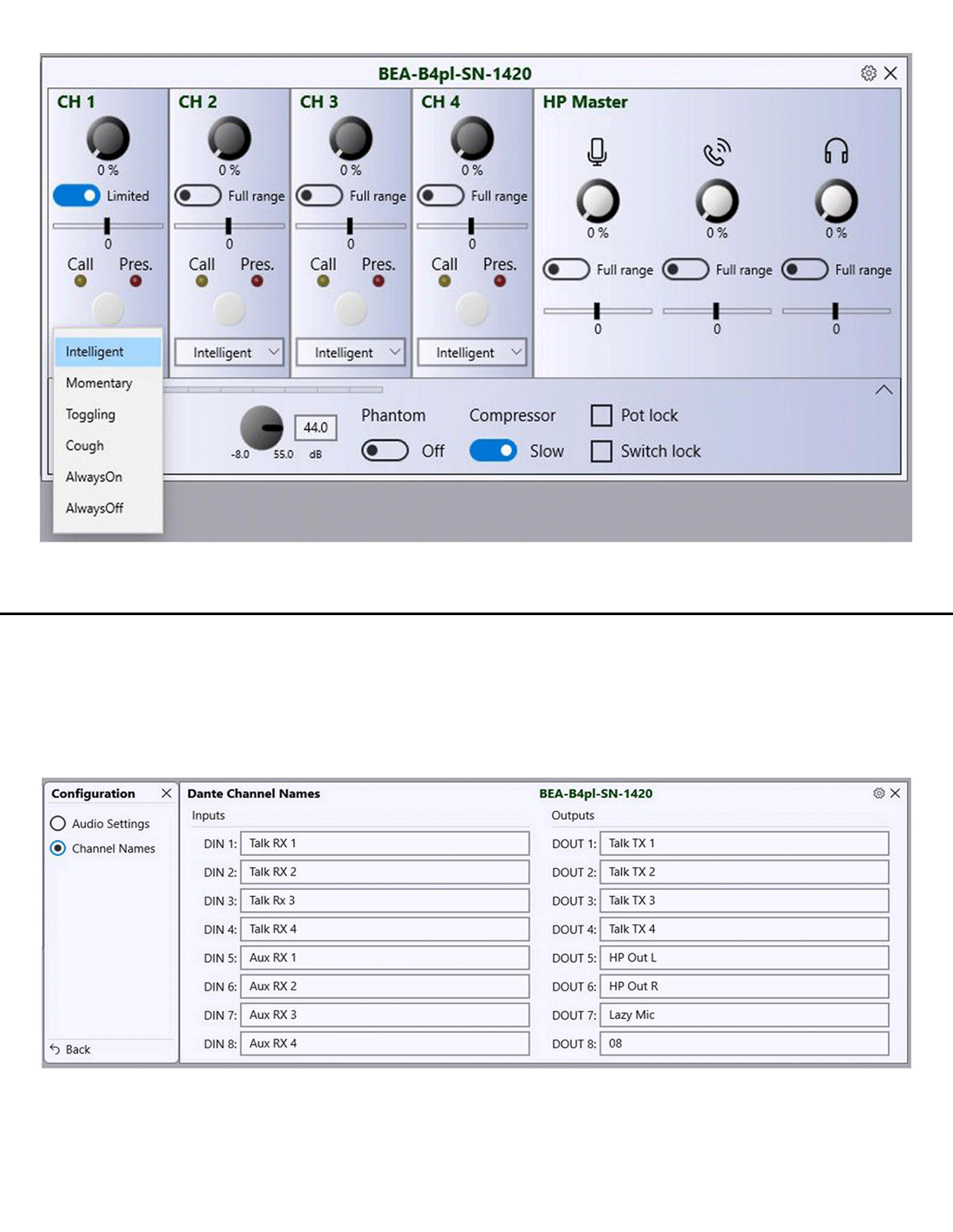Click the CH 1 level knob
953x1232 pixels.
click(x=107, y=139)
